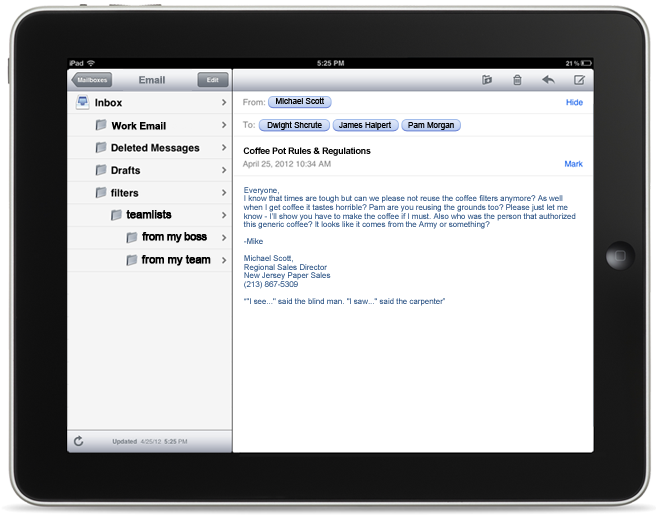
Task: Tap the James Halpert recipient chip
Action: [x=365, y=125]
